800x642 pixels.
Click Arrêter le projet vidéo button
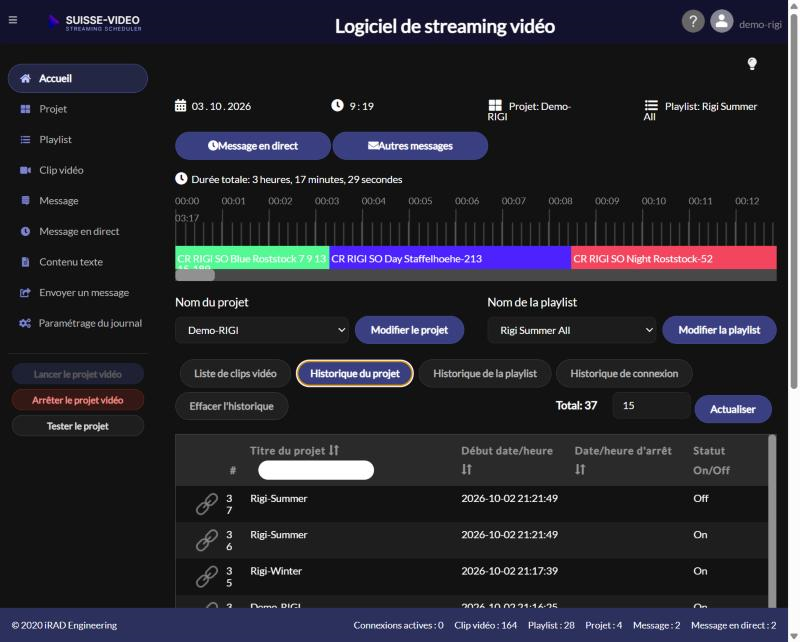(x=78, y=400)
